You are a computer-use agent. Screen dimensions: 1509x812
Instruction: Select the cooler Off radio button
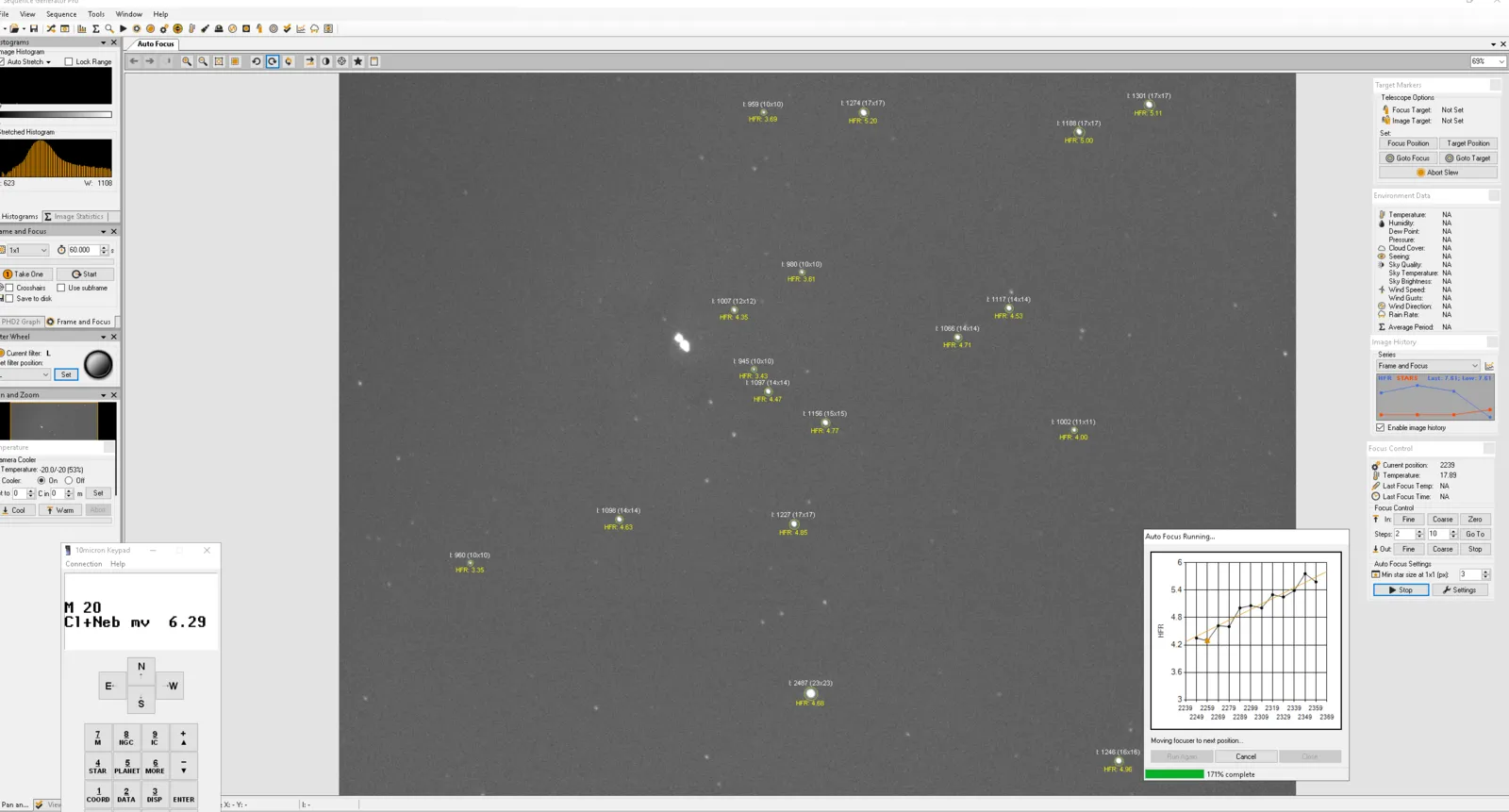(x=69, y=480)
